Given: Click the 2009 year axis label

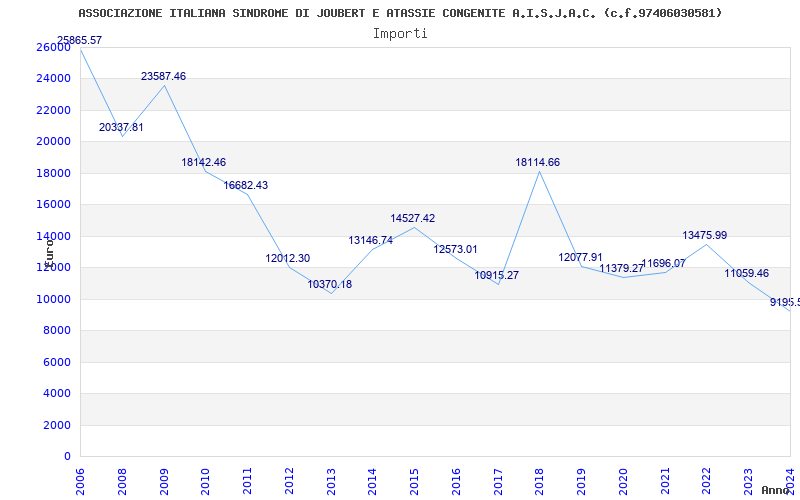Looking at the screenshot, I should 164,482.
